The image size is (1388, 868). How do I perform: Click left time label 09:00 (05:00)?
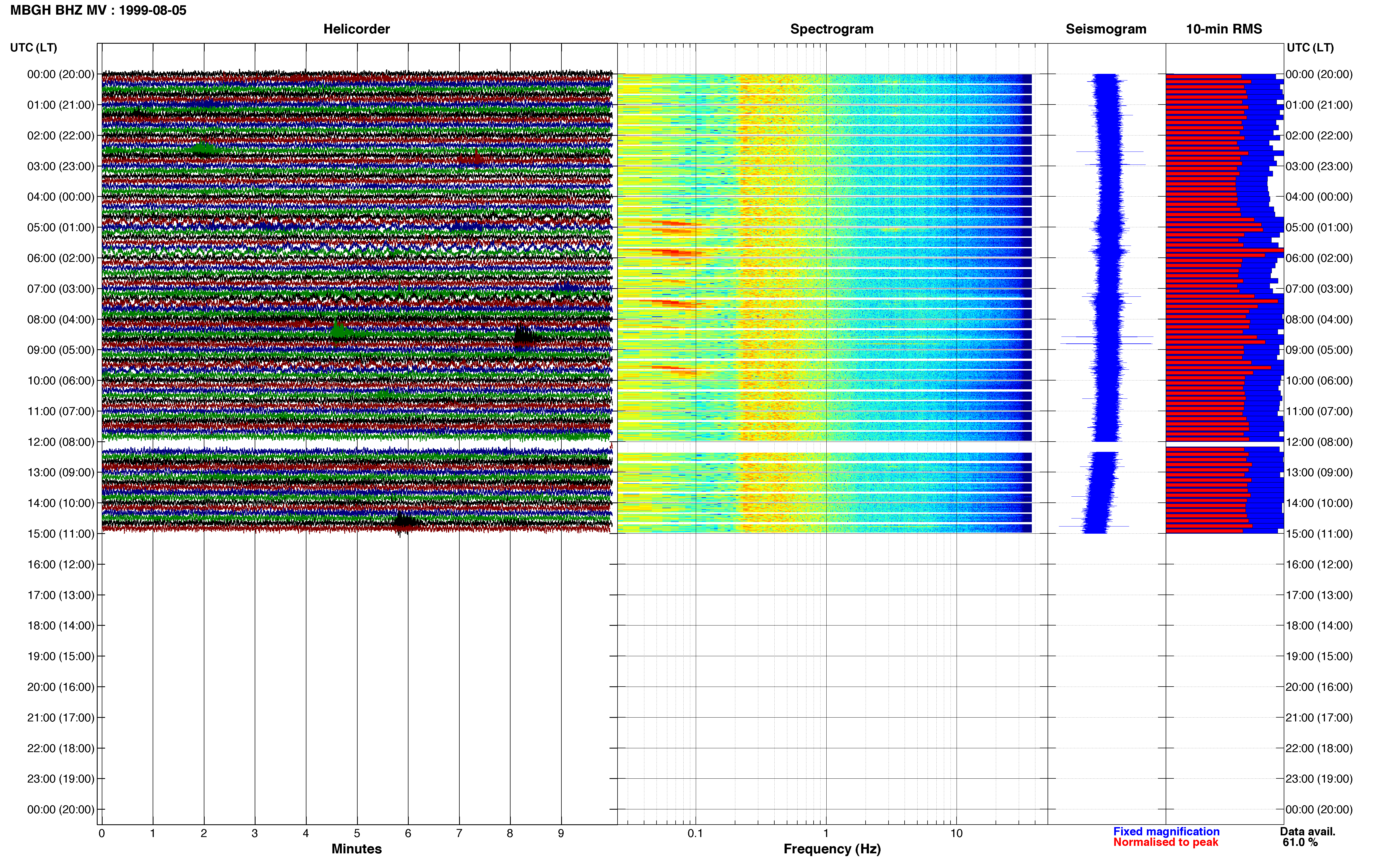pyautogui.click(x=61, y=350)
